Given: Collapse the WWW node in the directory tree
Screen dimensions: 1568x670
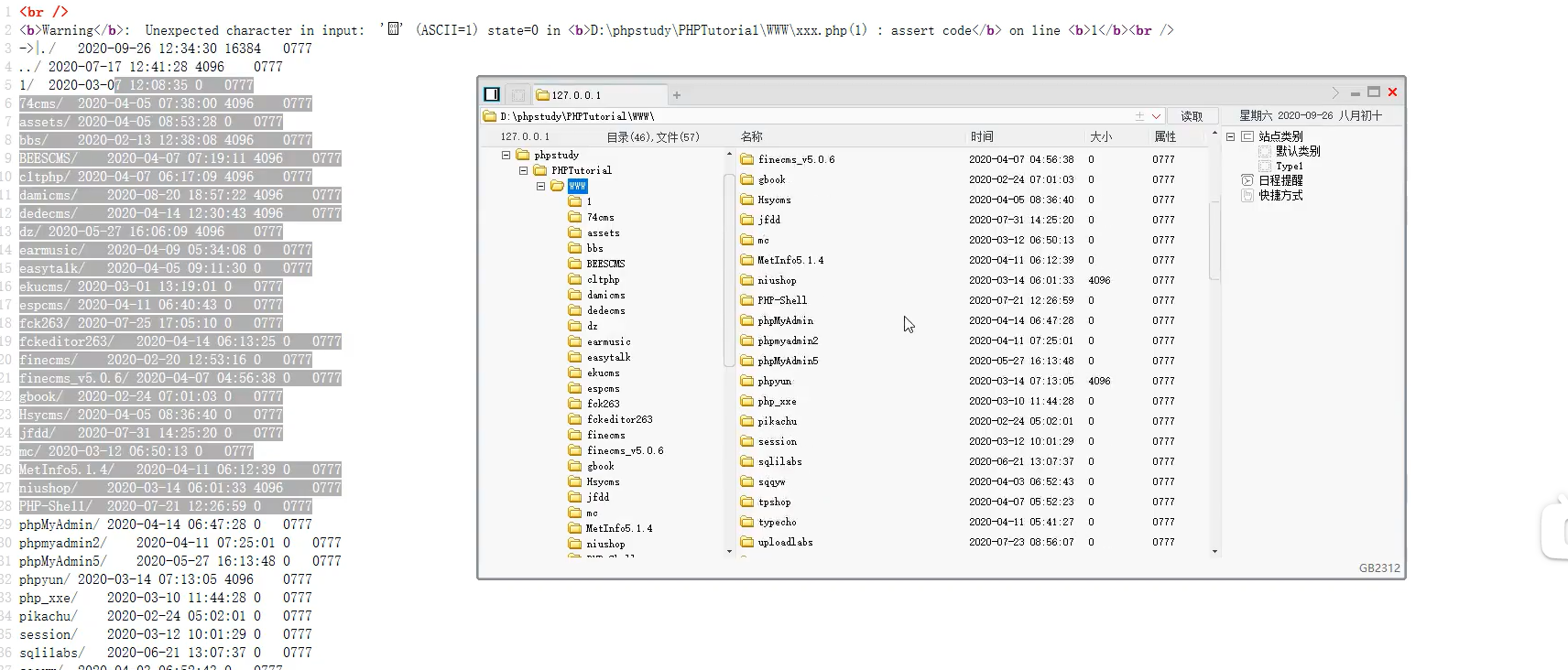Looking at the screenshot, I should [540, 186].
